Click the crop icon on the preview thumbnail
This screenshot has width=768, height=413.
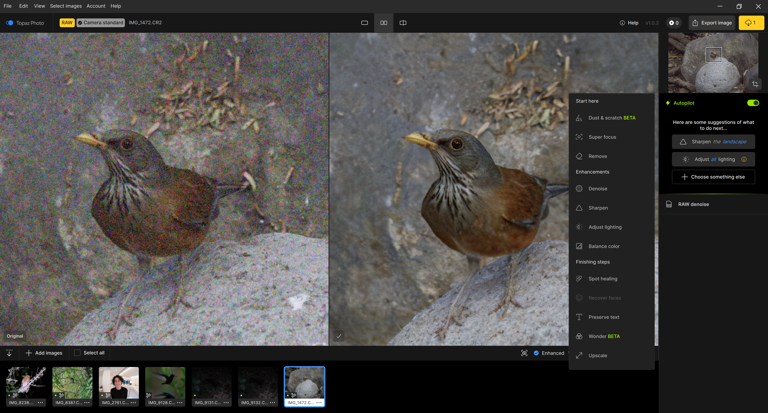(755, 84)
